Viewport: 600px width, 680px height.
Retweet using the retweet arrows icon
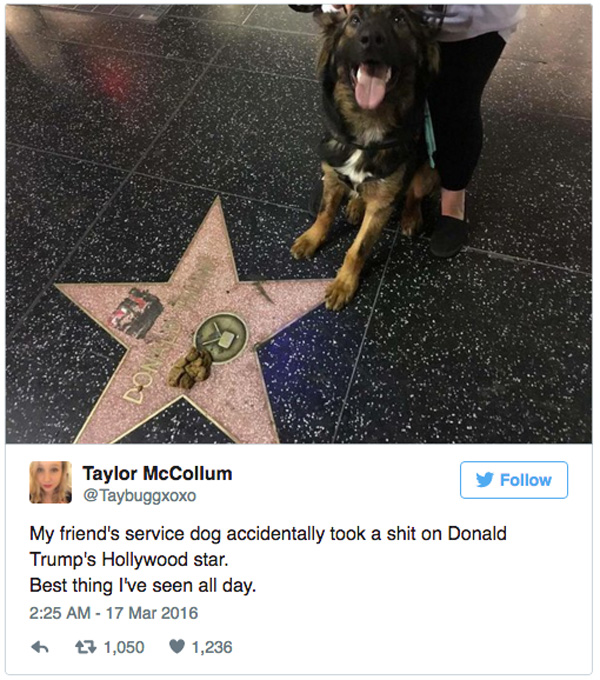85,647
